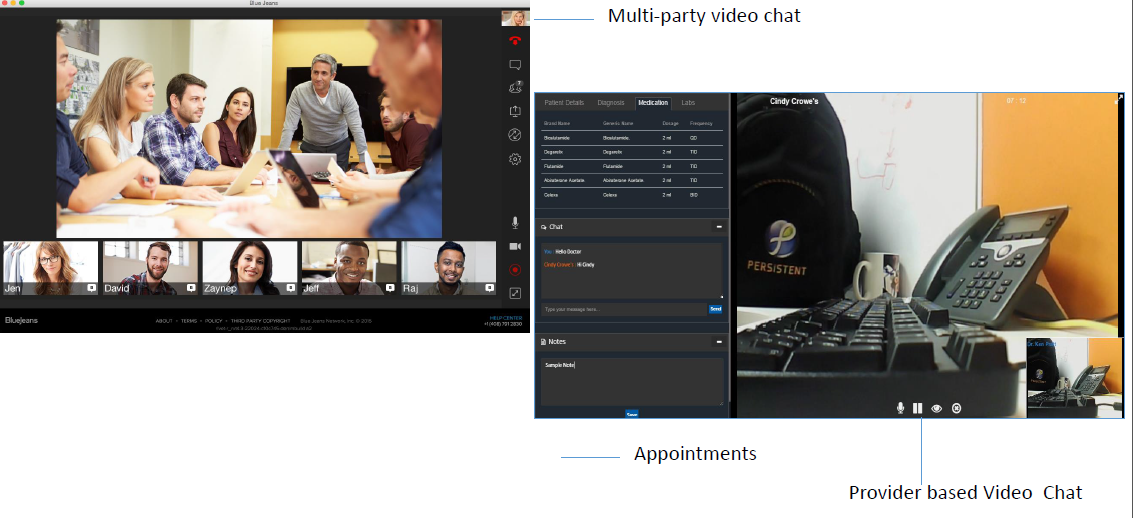The image size is (1133, 518).
Task: Click the Dosage column header
Action: [671, 124]
